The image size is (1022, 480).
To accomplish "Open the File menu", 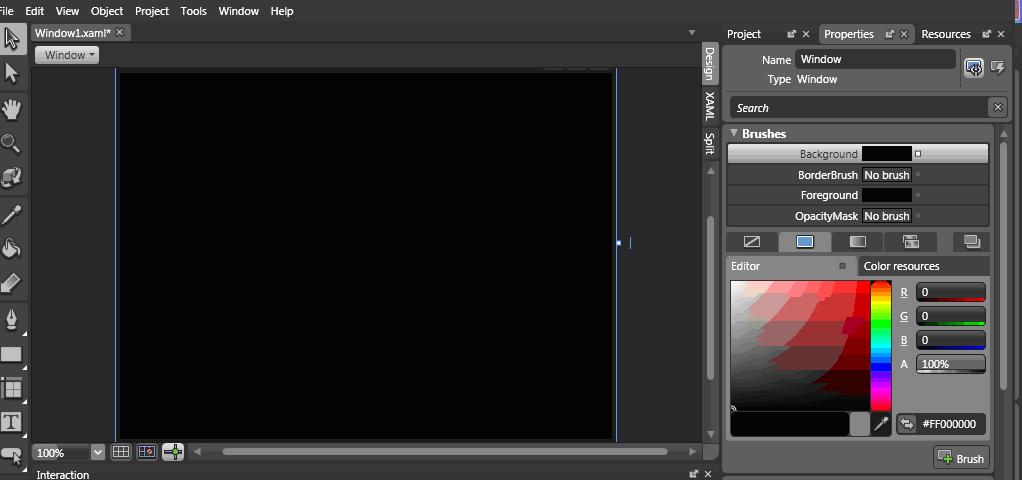I will 7,11.
